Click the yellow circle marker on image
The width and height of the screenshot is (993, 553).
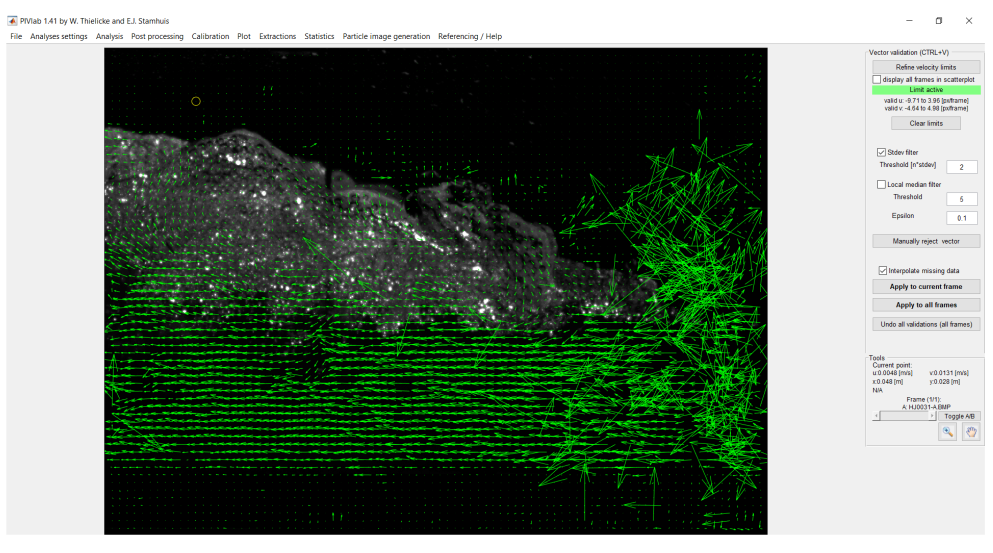point(196,101)
